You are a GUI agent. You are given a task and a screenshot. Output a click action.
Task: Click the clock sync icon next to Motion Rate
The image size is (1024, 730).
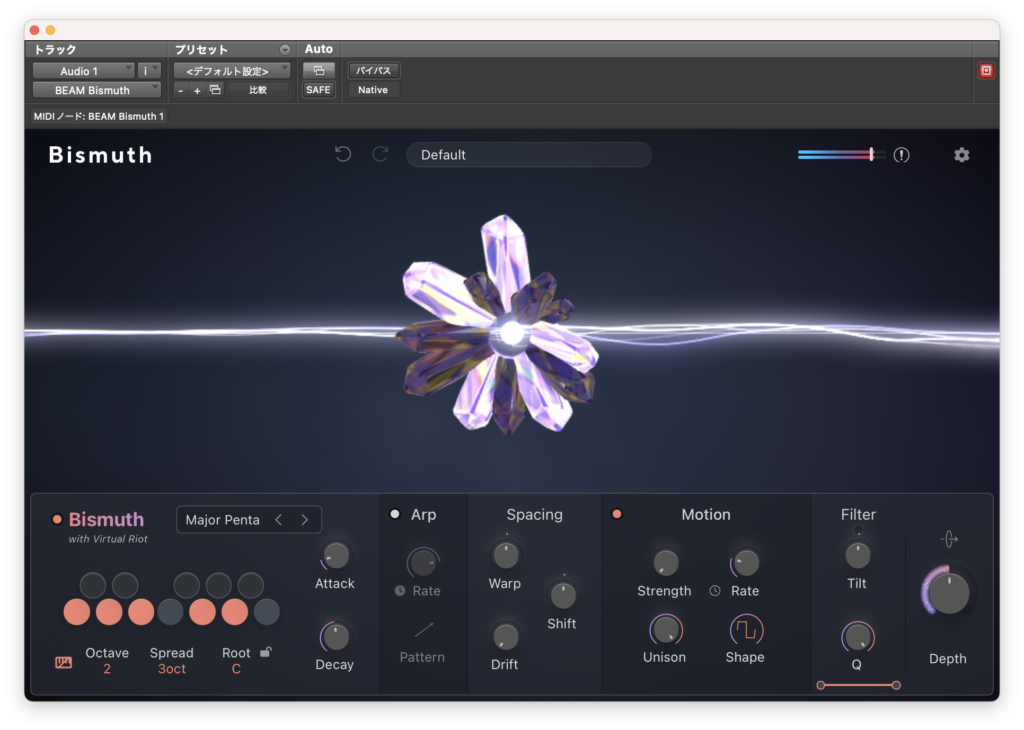coord(715,590)
